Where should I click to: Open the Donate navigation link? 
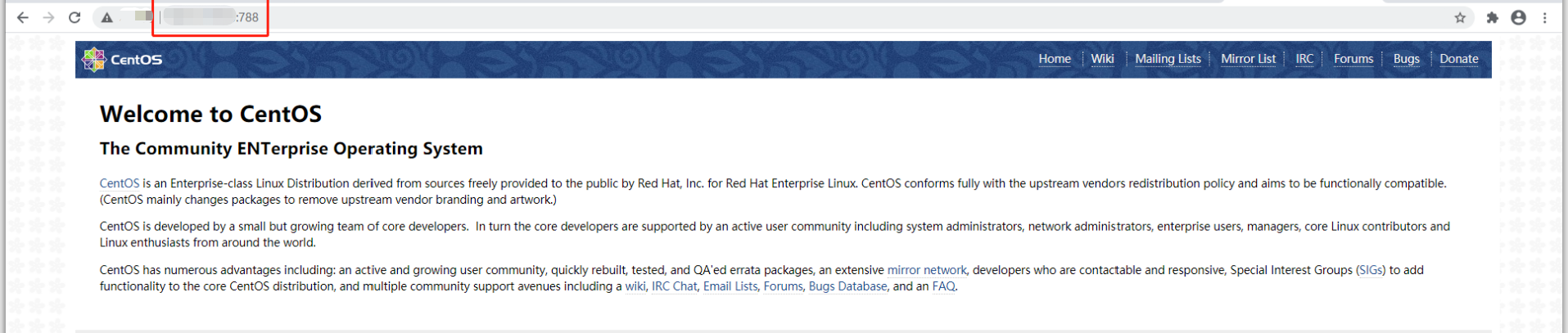(1459, 59)
